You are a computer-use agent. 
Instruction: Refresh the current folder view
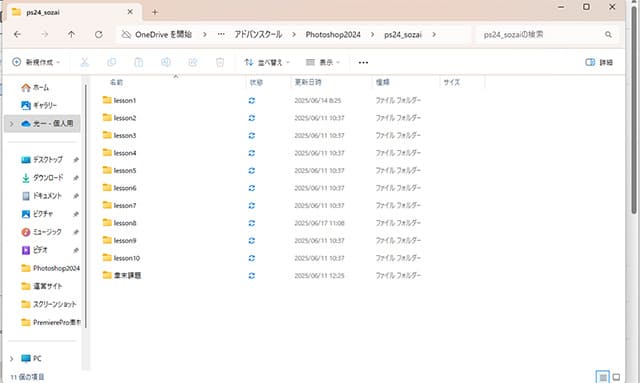coord(99,35)
